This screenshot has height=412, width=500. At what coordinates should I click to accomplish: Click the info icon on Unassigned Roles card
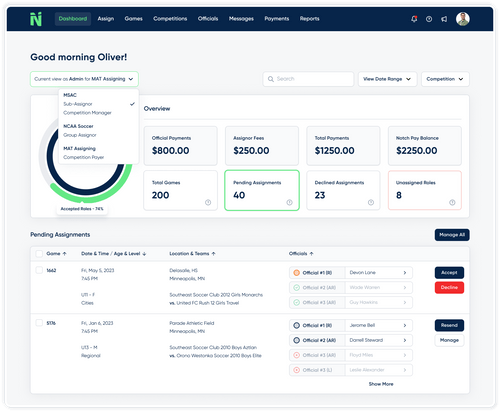[x=452, y=202]
